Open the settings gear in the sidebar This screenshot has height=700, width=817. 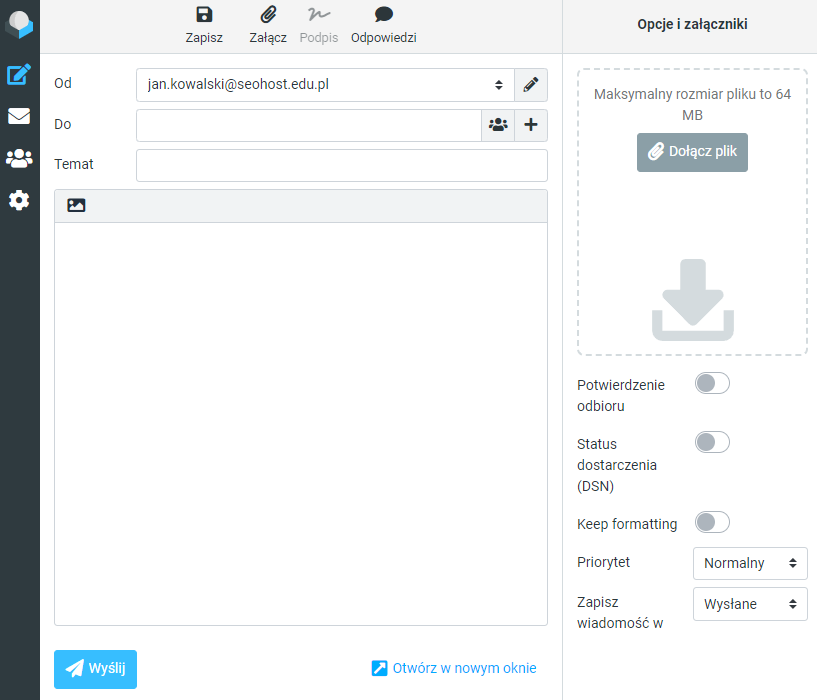pyautogui.click(x=19, y=200)
